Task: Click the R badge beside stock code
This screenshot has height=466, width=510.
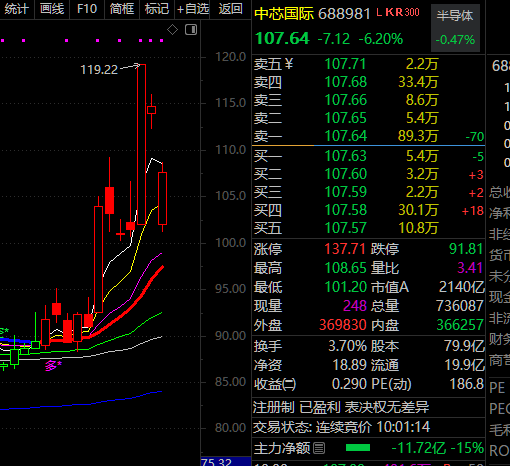Action: tap(399, 12)
